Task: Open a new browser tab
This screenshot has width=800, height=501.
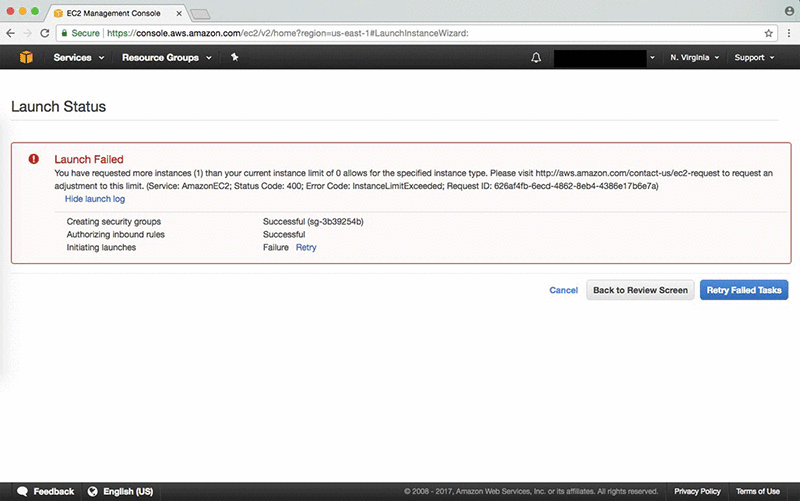Action: [200, 14]
